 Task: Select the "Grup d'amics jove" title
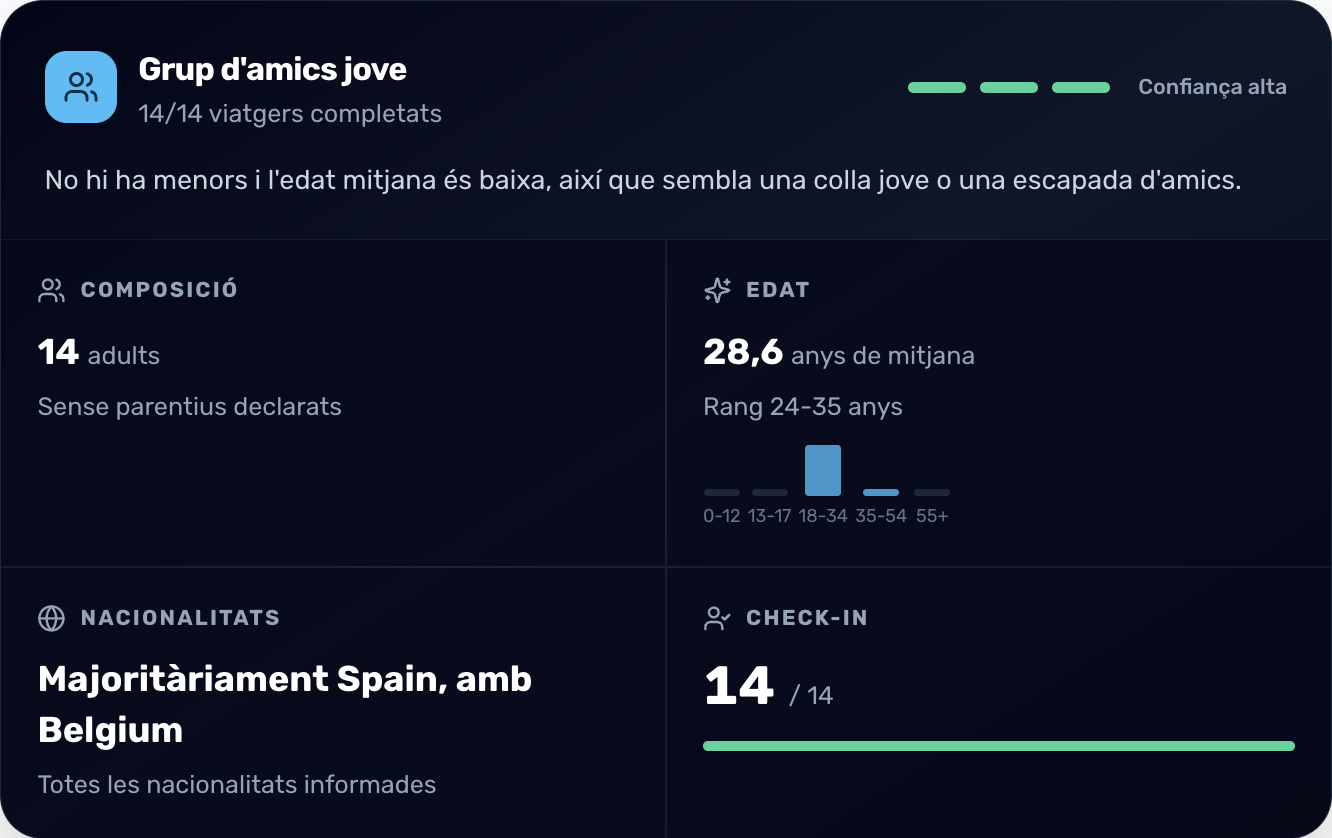(272, 69)
